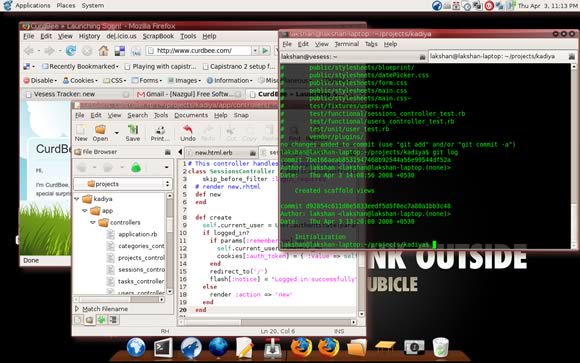Open Capistrano 2 setup bookmark
Viewport: 580px width, 363px height.
click(239, 67)
